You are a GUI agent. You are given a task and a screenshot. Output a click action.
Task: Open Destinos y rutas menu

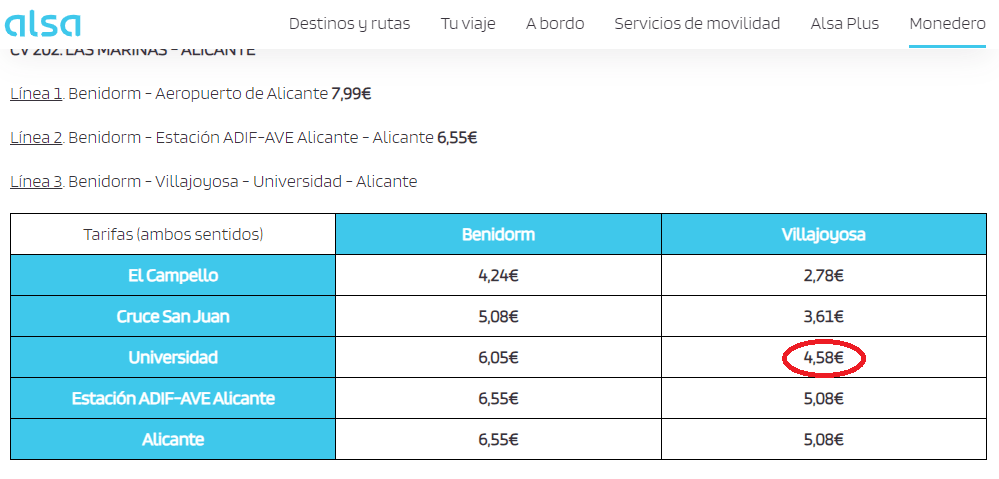click(349, 23)
